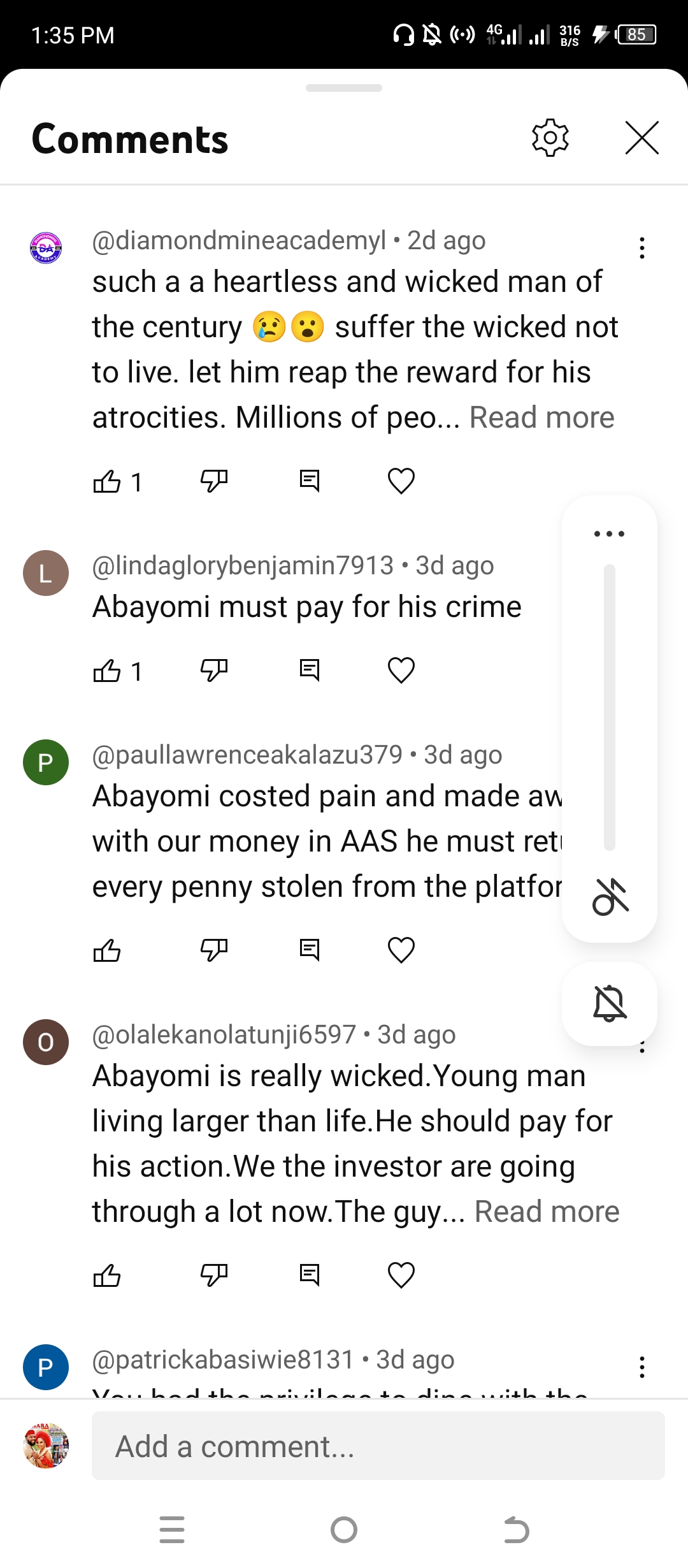
Task: Heart the olalekanolatunji6597 comment
Action: pos(401,1275)
